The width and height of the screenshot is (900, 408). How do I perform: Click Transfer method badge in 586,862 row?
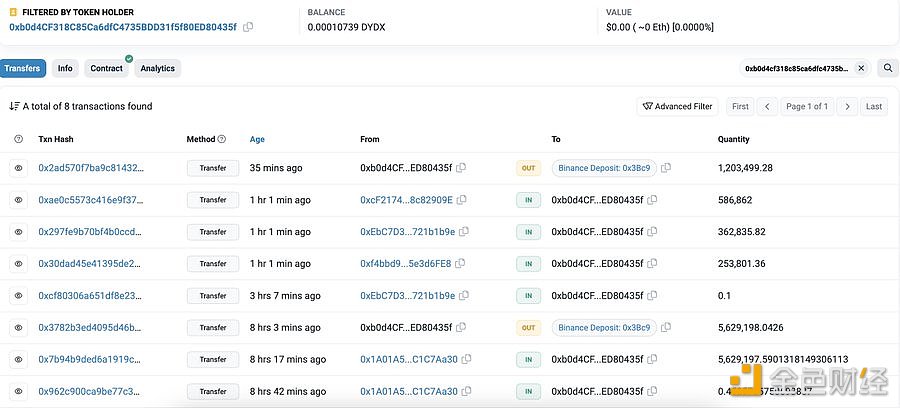point(213,200)
